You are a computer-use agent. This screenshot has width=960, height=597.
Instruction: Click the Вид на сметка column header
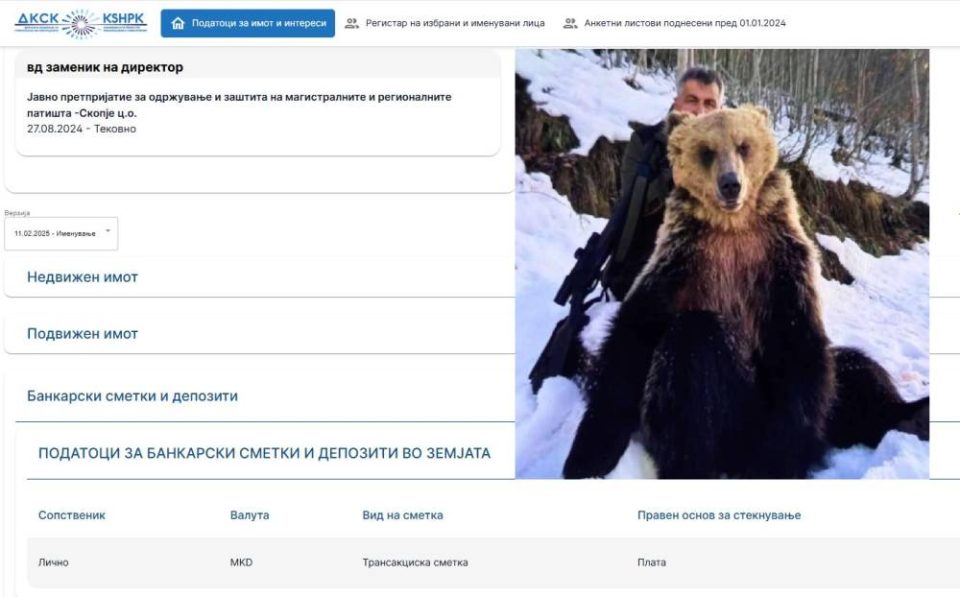(402, 516)
